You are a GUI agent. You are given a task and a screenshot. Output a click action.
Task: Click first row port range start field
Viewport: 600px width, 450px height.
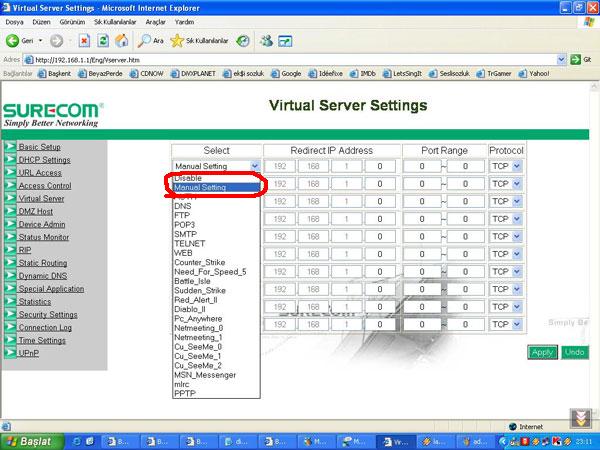(422, 166)
